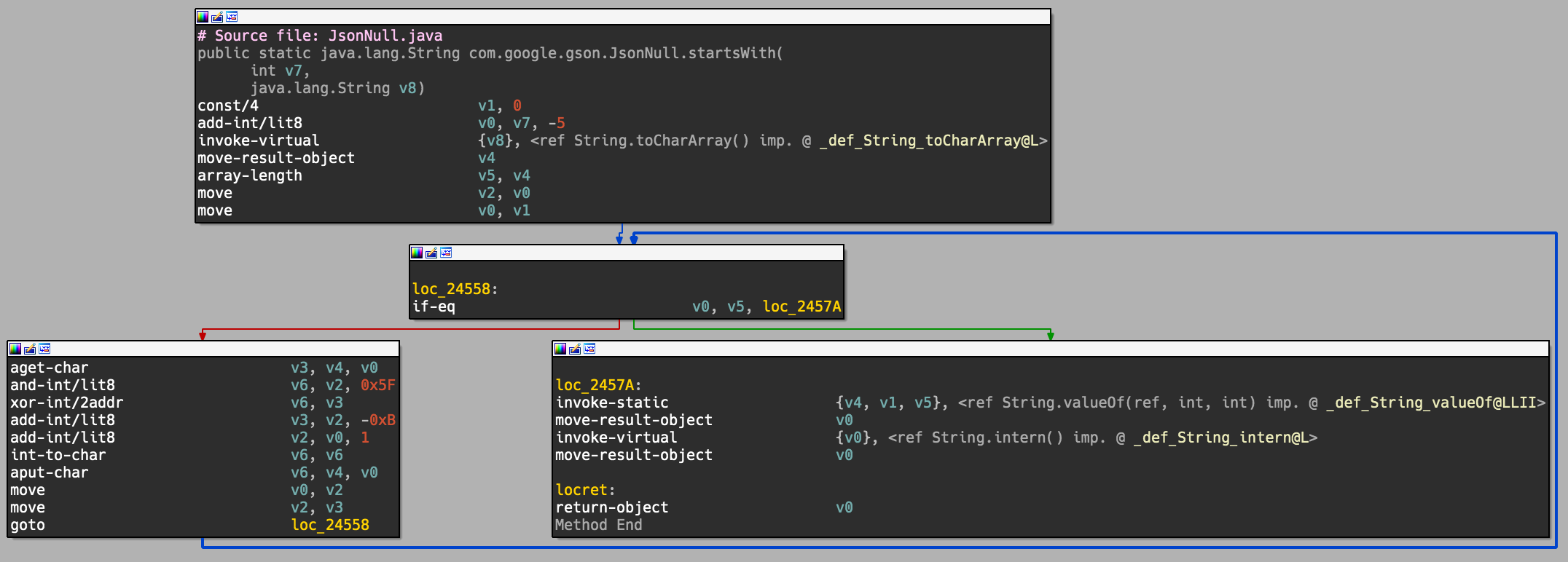Select the -0xB literal value
This screenshot has height=562, width=1568.
point(378,420)
